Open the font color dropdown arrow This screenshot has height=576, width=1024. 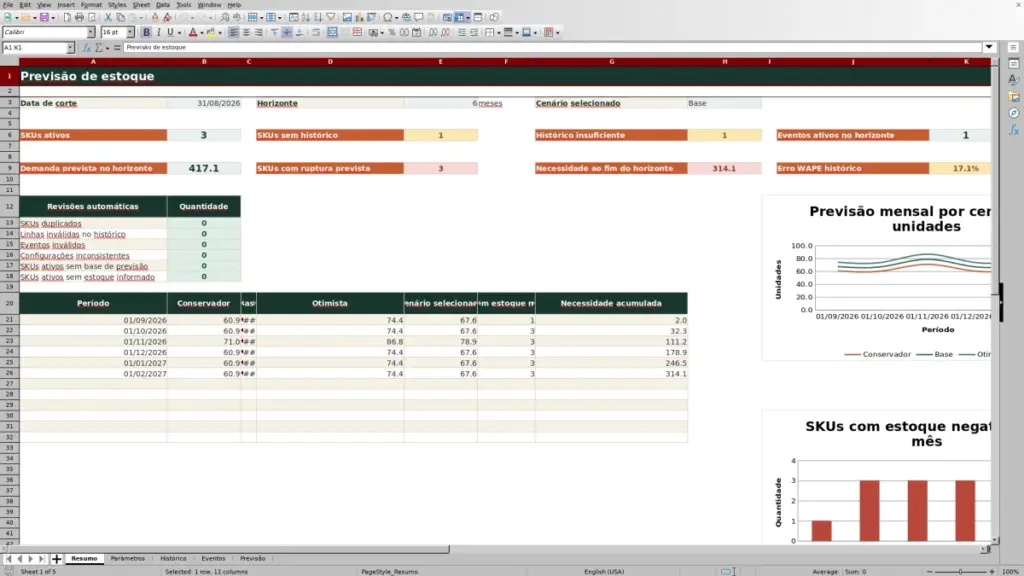tap(202, 33)
